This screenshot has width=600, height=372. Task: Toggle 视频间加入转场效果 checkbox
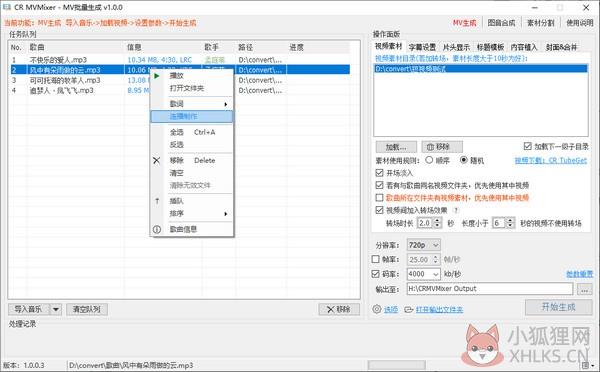click(x=379, y=210)
